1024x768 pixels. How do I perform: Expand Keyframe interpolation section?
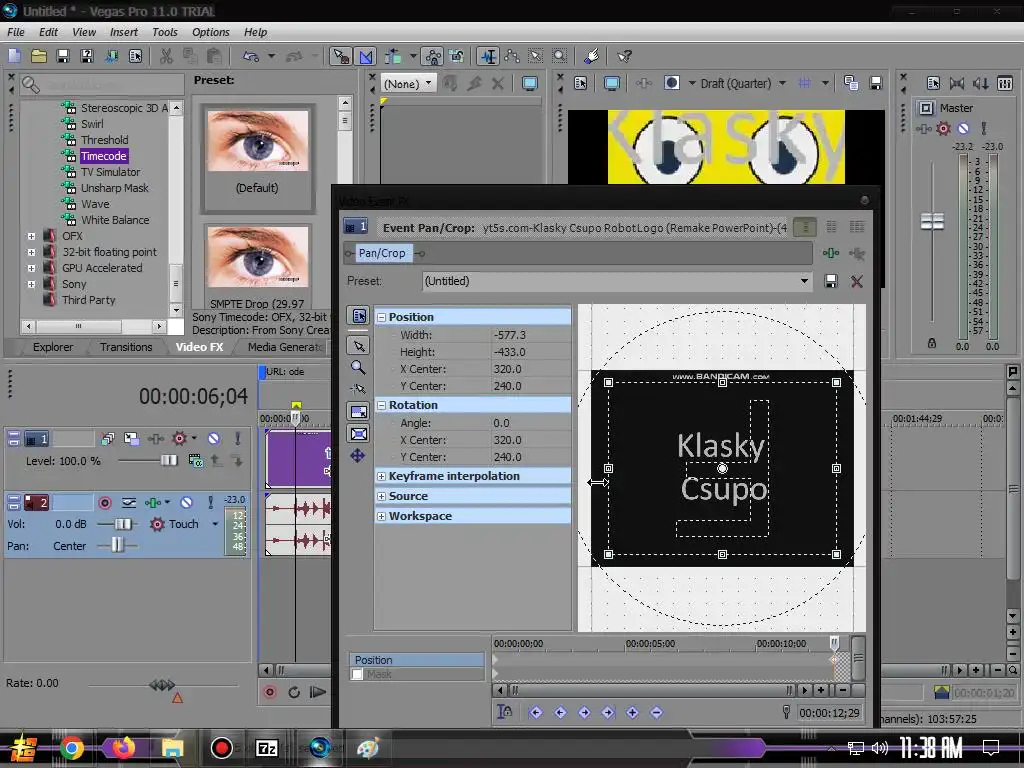point(381,477)
